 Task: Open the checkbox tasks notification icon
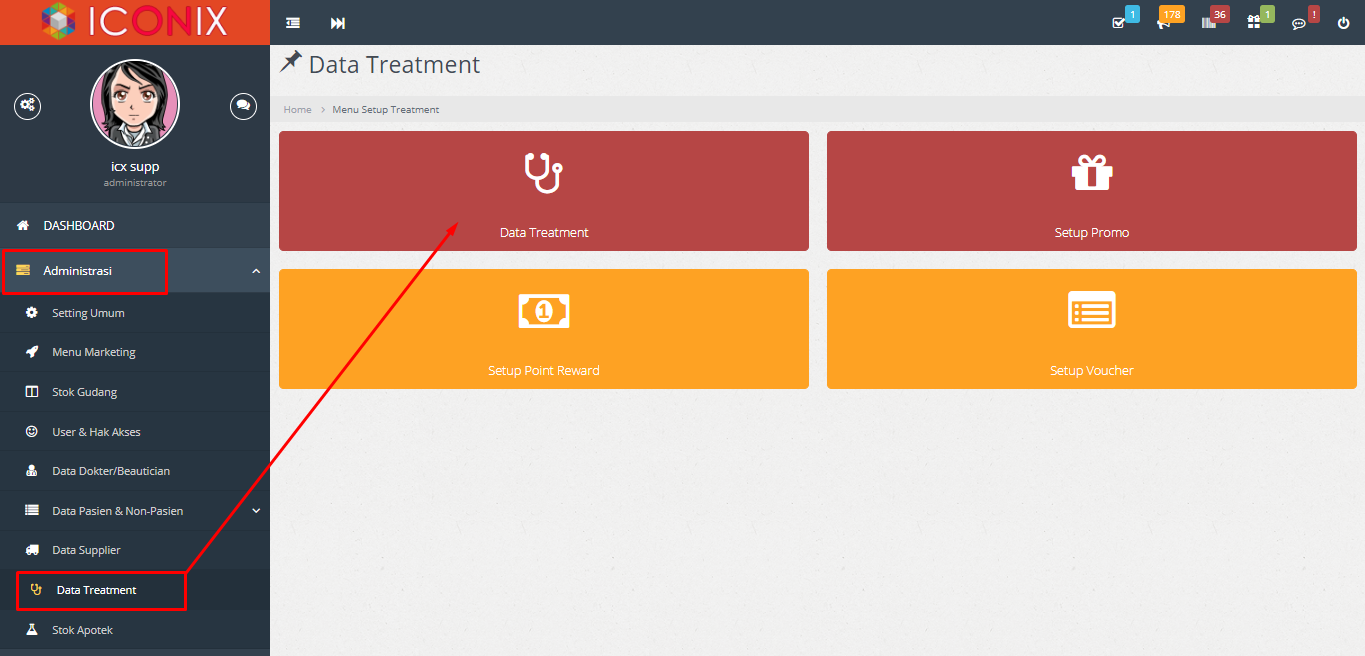[1118, 22]
